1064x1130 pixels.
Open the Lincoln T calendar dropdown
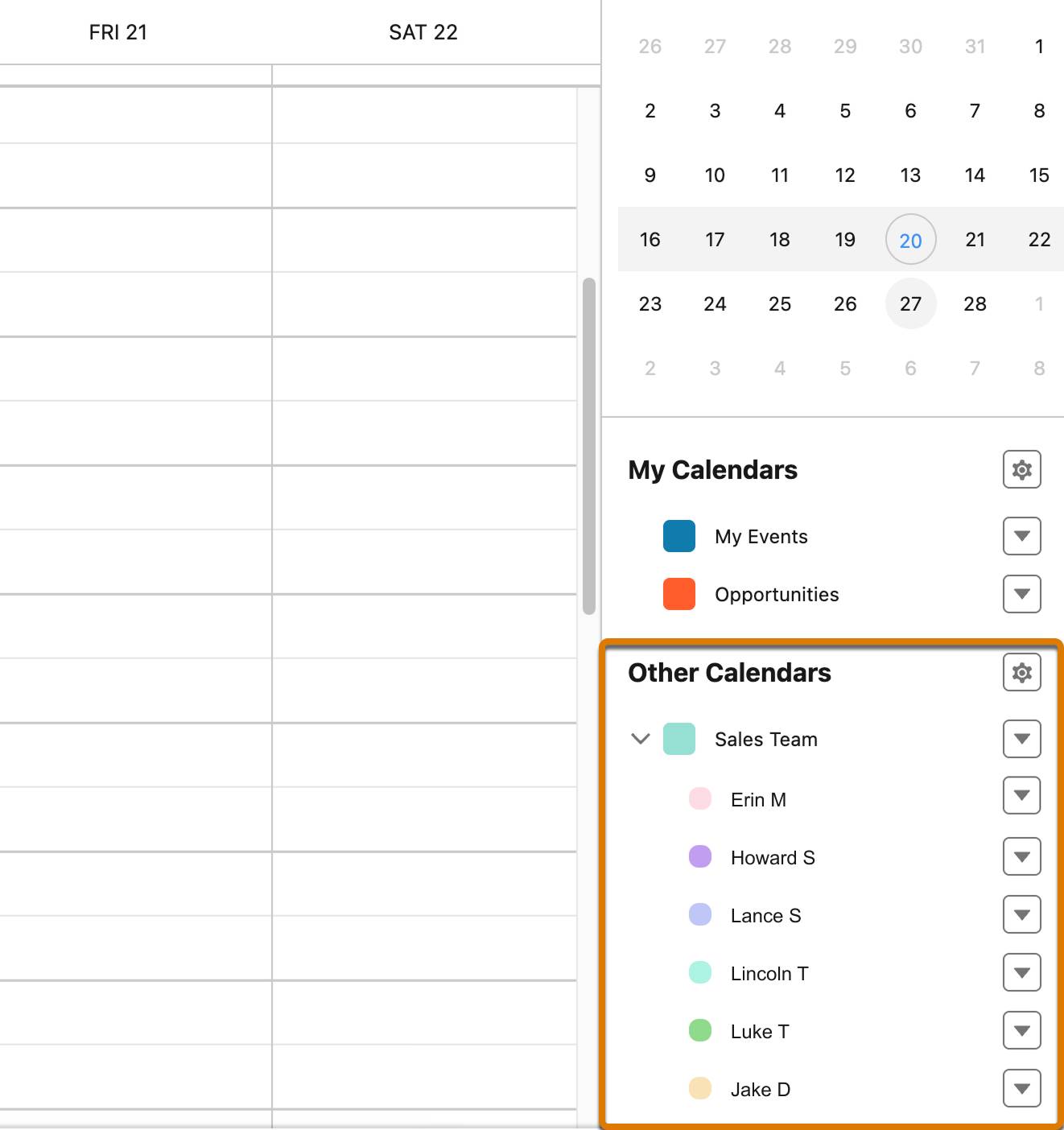[1021, 973]
